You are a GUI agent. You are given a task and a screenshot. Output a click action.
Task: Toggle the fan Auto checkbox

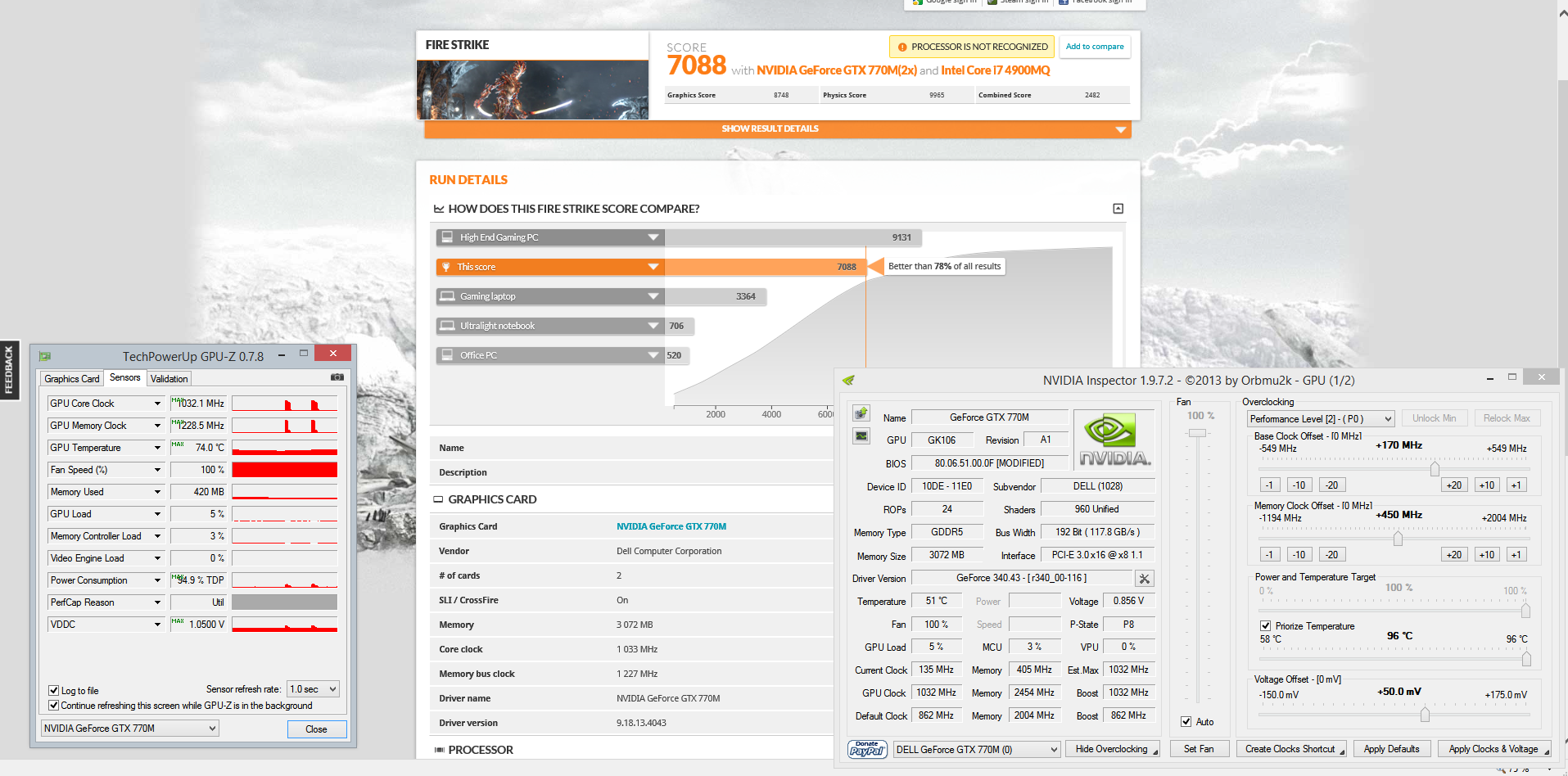click(1186, 721)
